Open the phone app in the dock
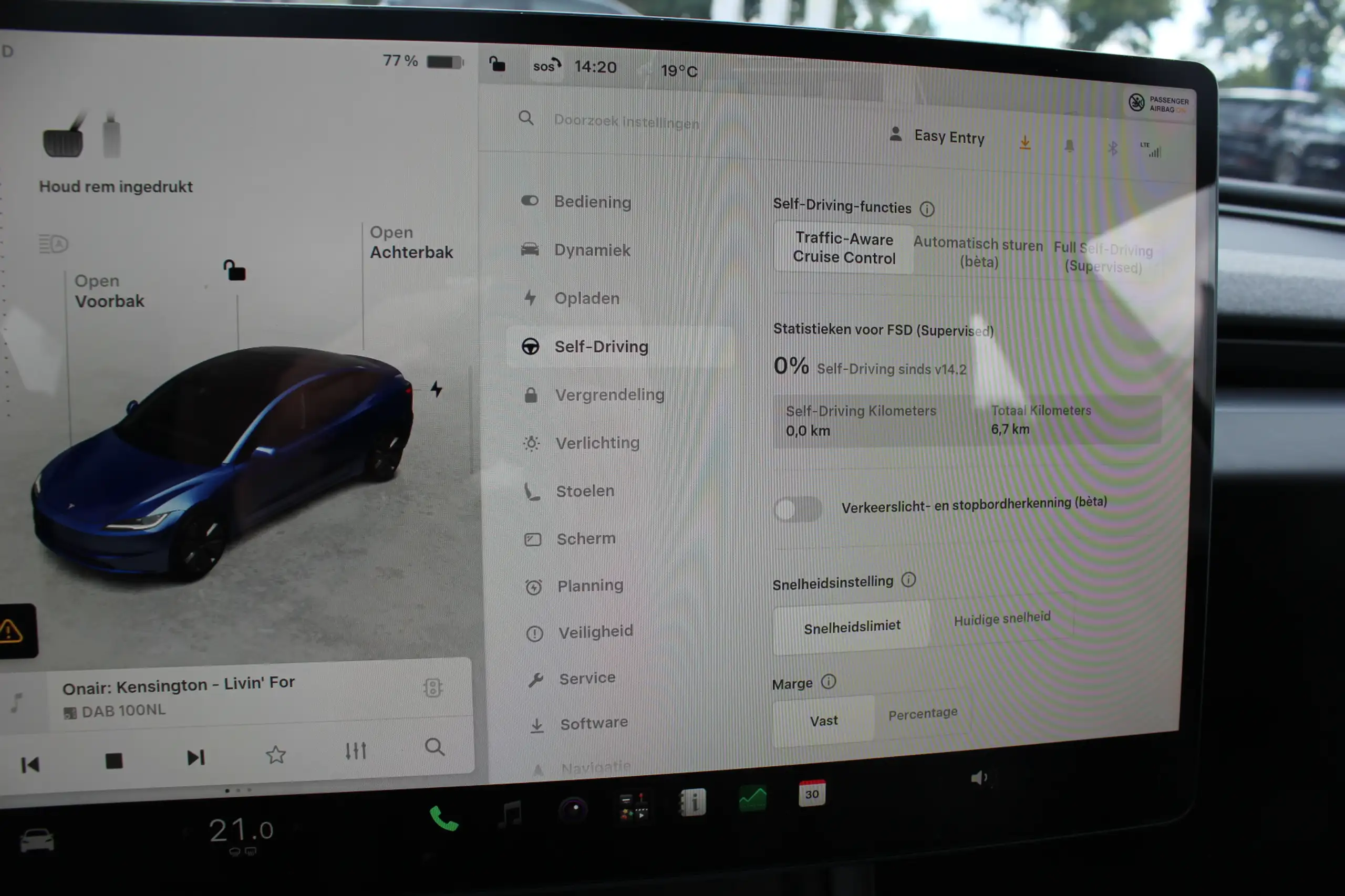Image resolution: width=1345 pixels, height=896 pixels. pos(443,818)
